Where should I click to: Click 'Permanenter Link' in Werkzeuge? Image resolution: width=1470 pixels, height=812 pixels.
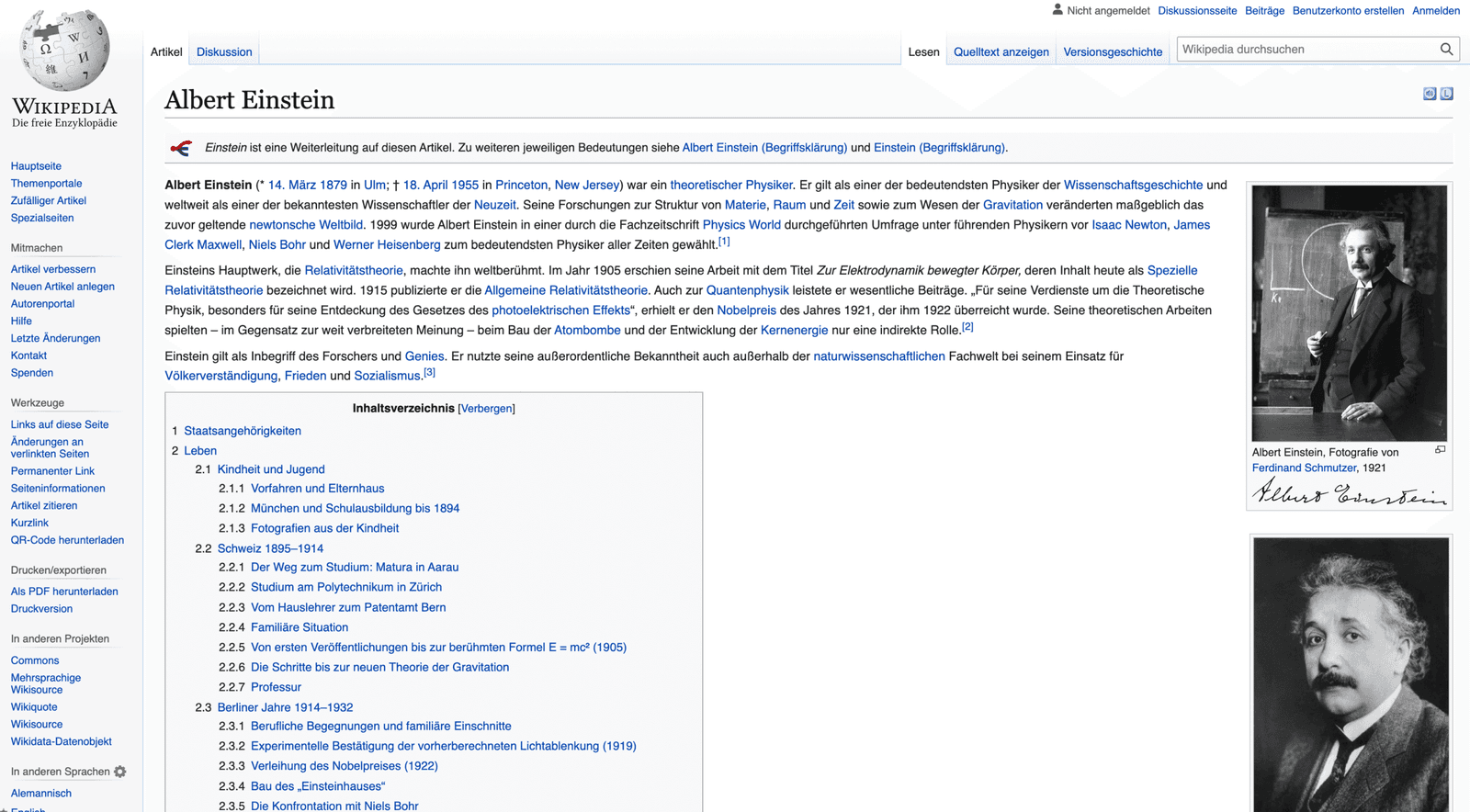click(52, 472)
